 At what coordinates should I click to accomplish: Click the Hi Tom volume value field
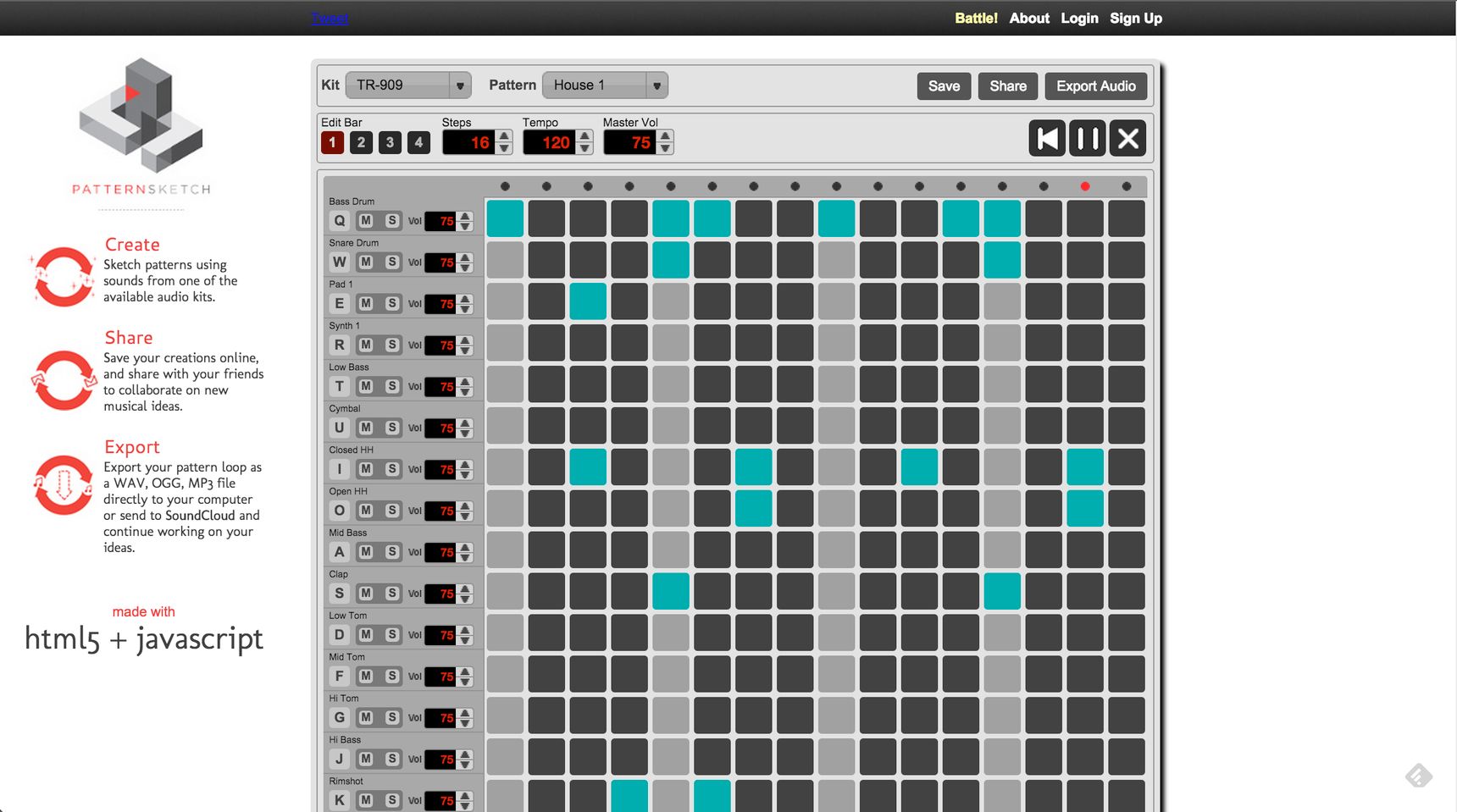441,718
